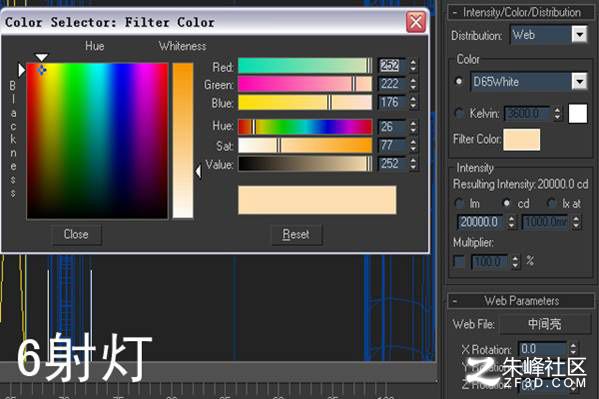Select the Kelvin radio button

[460, 113]
